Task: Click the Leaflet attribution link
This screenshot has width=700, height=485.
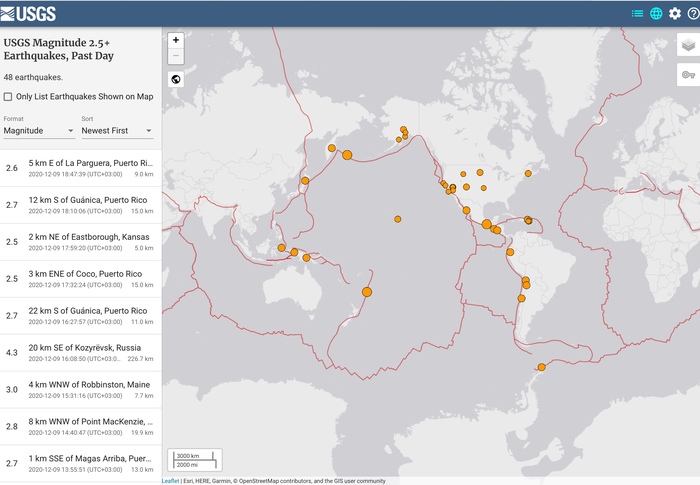Action: pos(171,481)
